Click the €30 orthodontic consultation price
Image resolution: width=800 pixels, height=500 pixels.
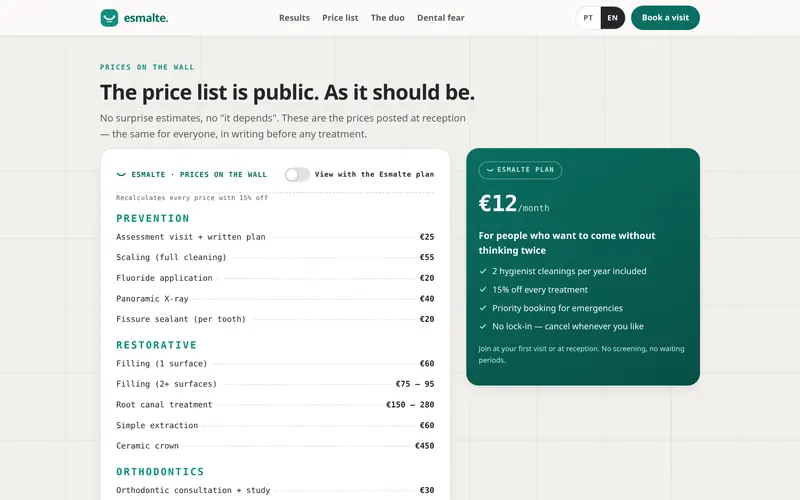coord(427,490)
